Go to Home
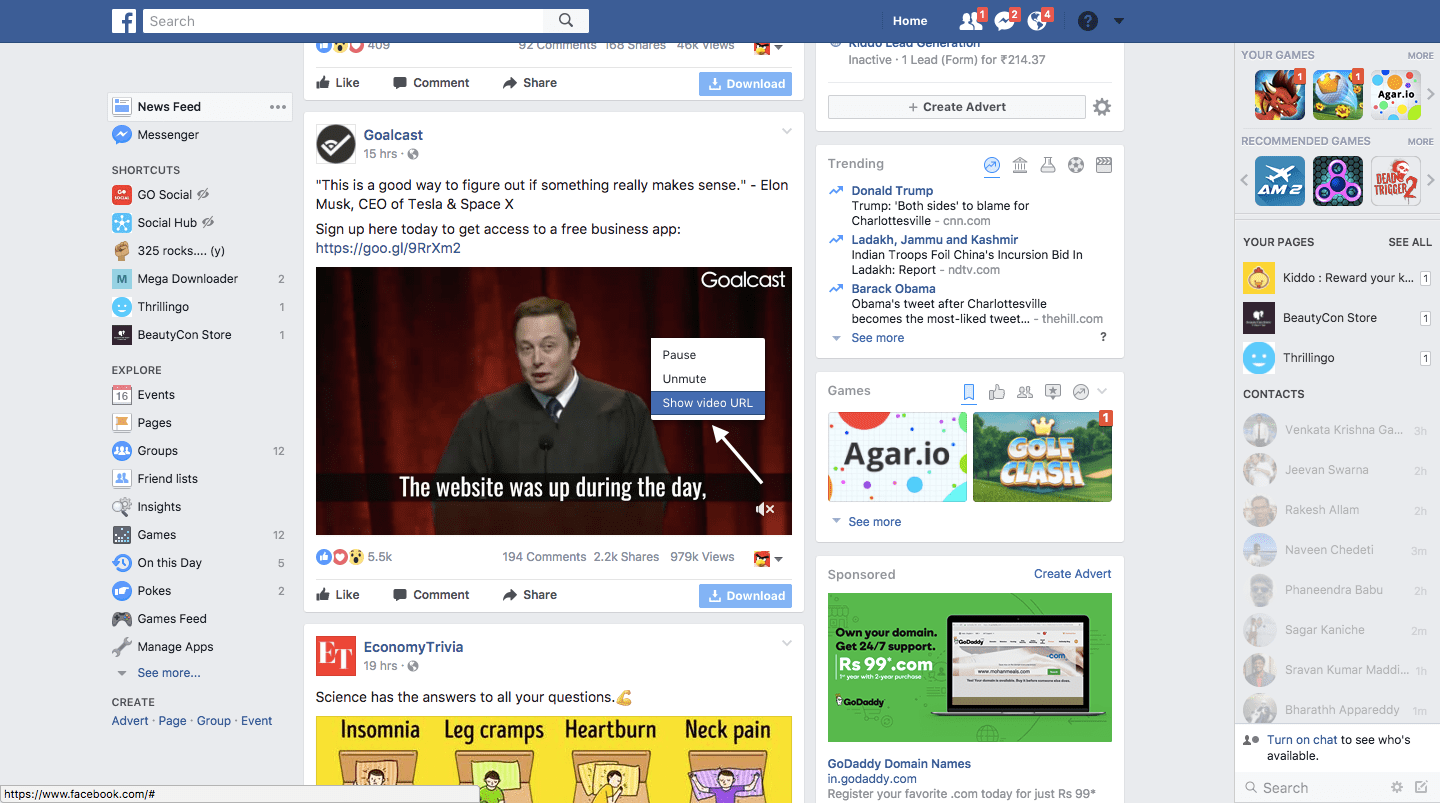The image size is (1440, 803). 910,21
